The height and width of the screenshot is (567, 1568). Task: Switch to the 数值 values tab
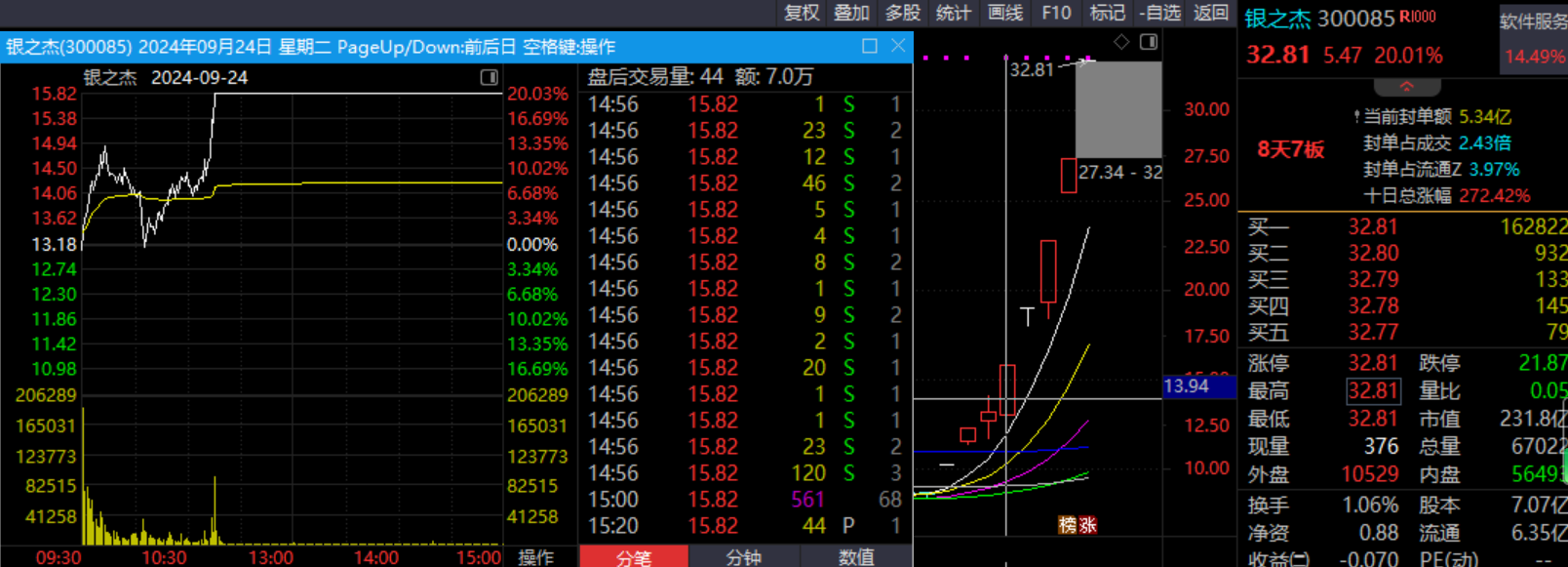856,556
